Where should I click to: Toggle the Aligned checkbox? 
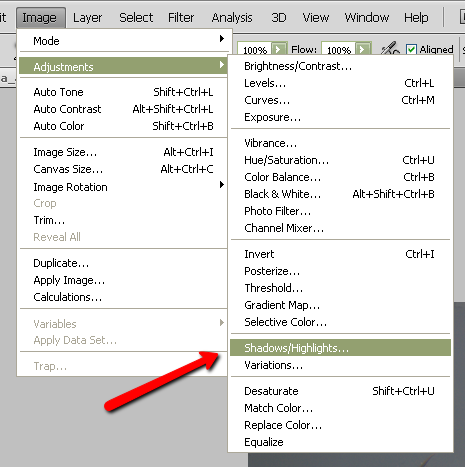pos(411,49)
